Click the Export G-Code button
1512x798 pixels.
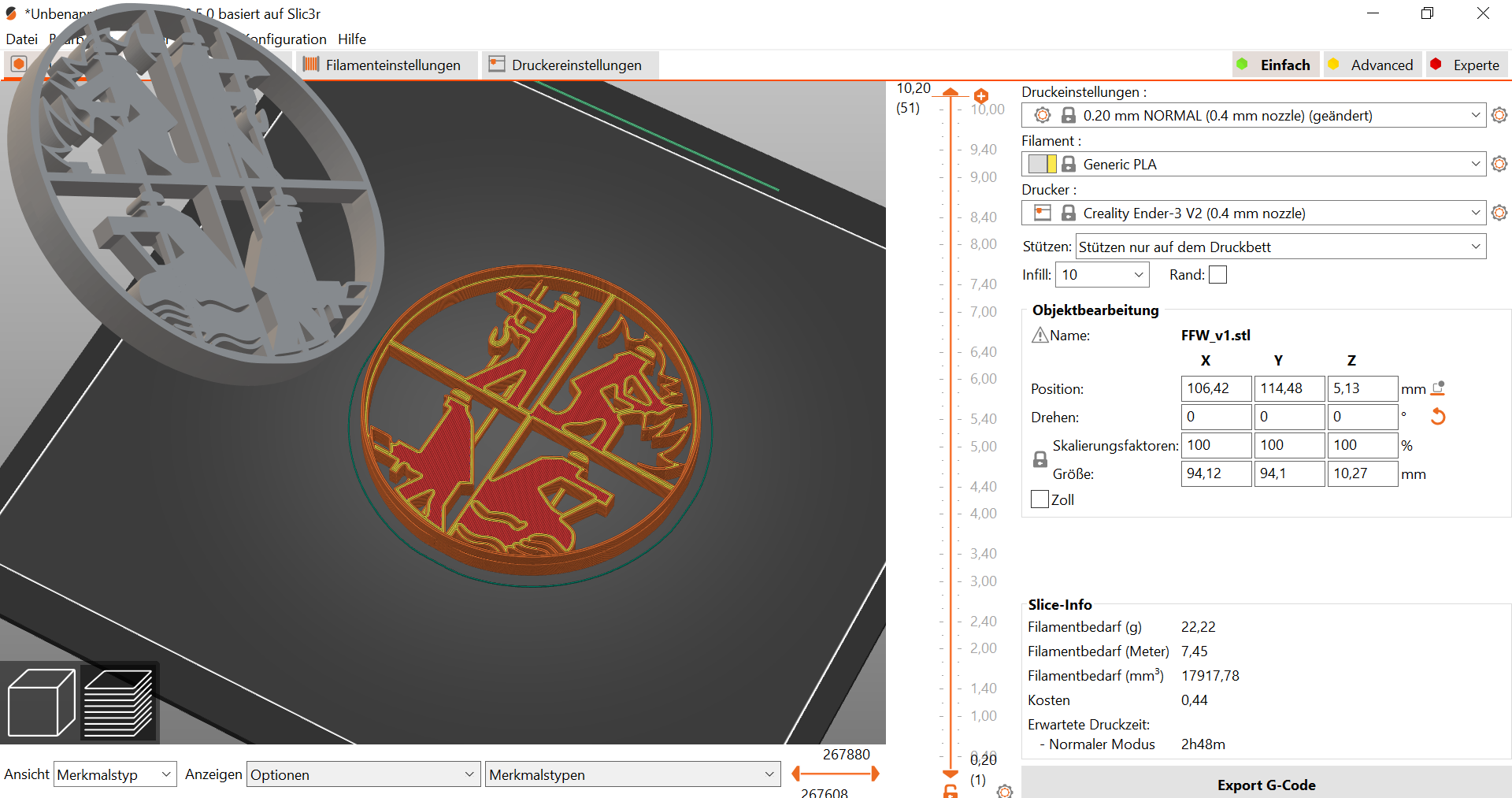pos(1266,785)
